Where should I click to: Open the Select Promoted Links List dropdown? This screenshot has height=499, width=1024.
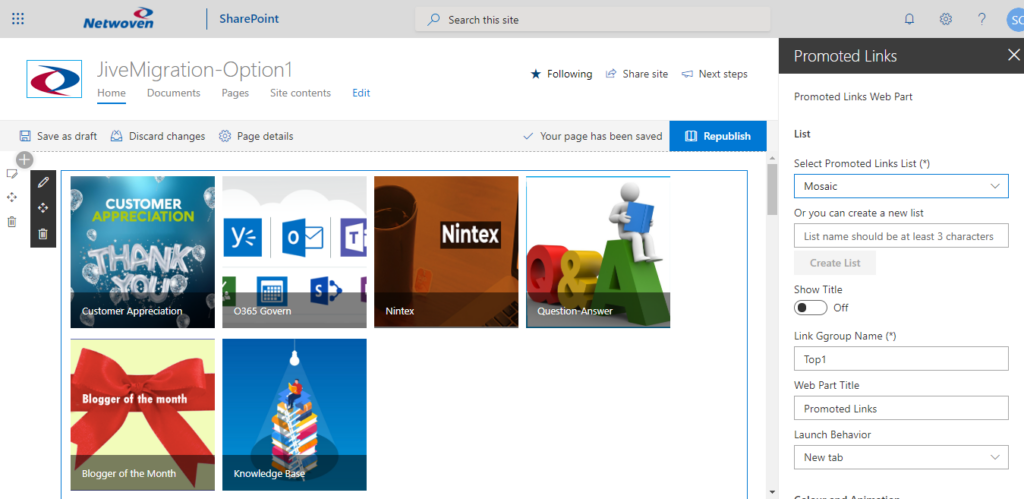pos(901,186)
